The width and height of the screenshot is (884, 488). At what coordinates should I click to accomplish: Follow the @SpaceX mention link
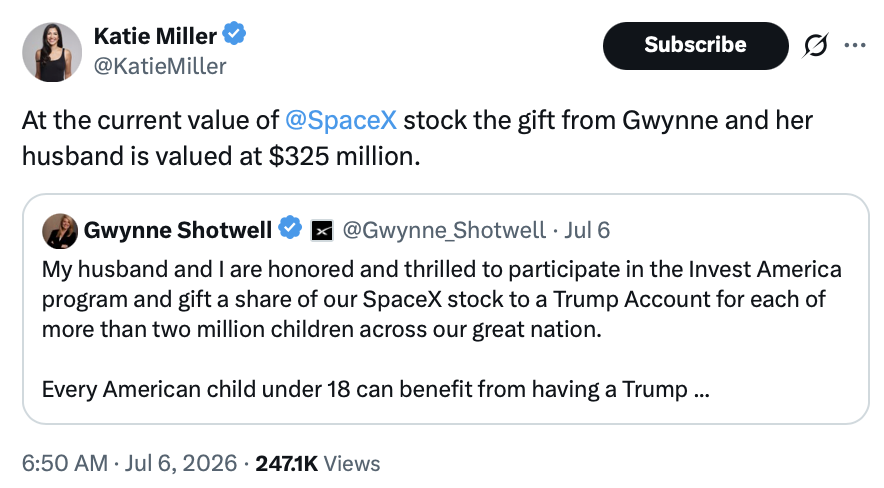[x=341, y=120]
